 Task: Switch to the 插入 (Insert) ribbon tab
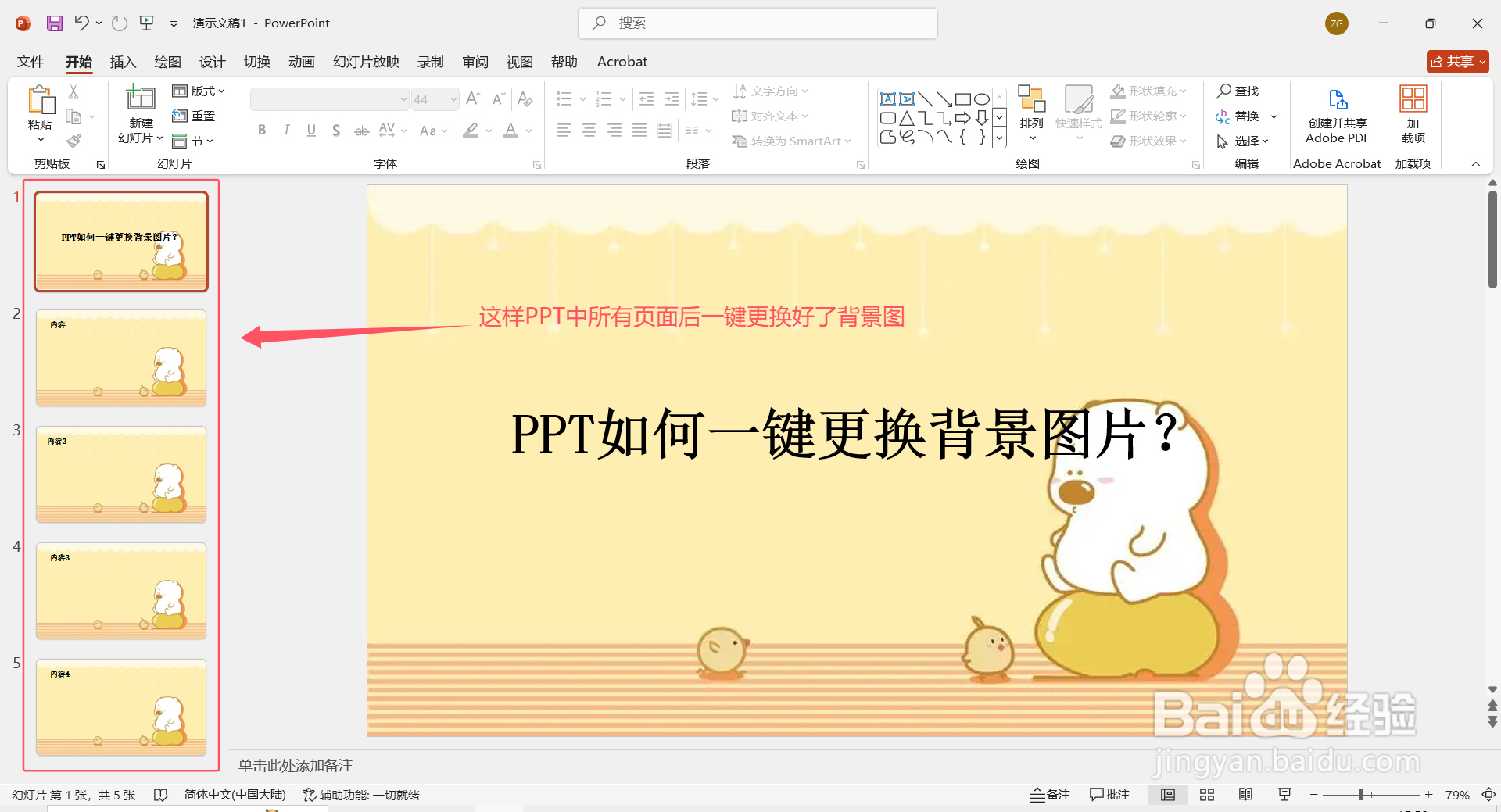coord(122,62)
